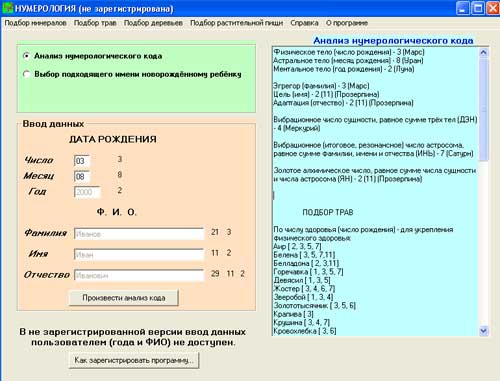Open the 'Подбор деревьев' menu

153,23
